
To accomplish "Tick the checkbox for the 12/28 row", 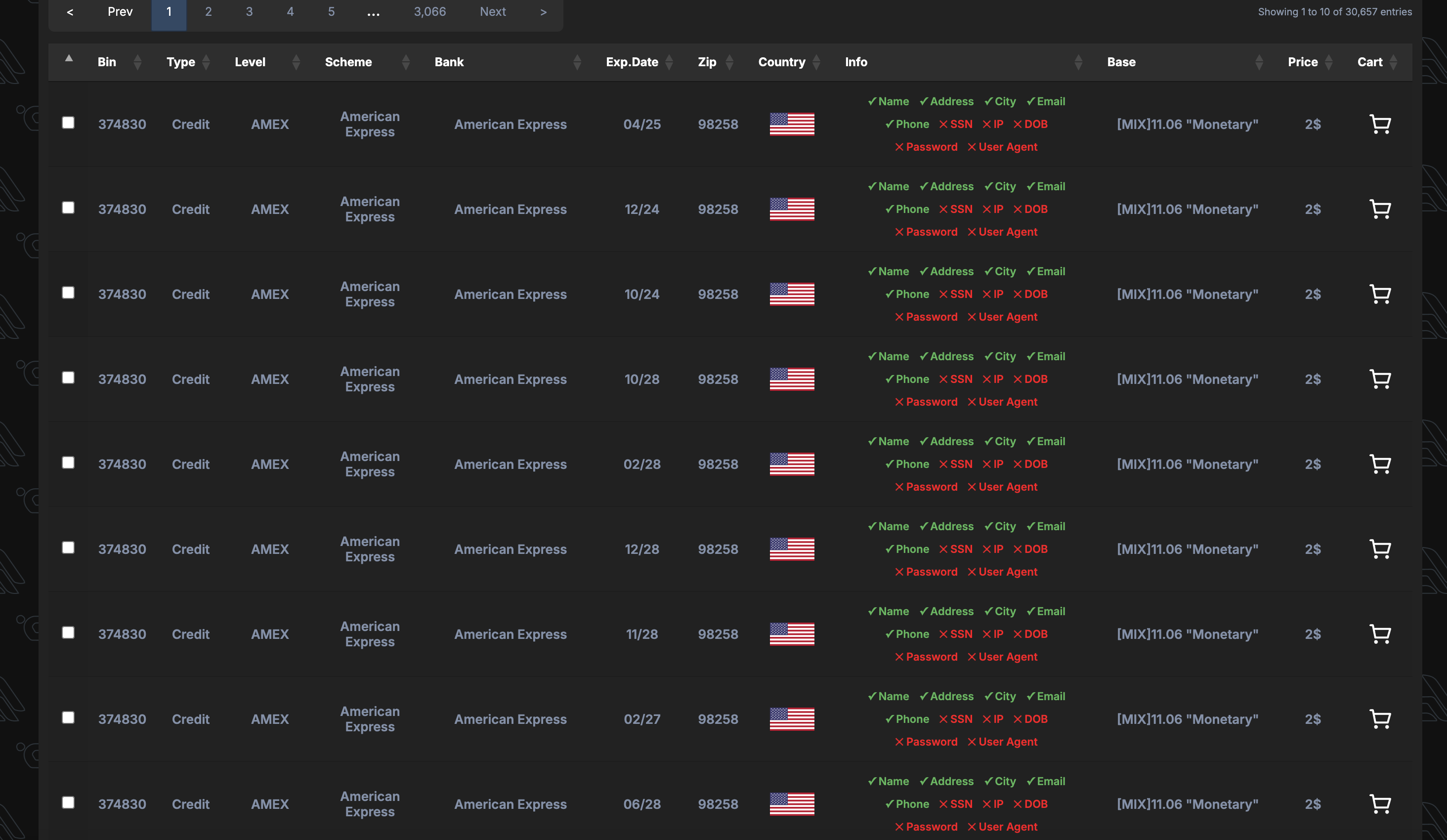I will tap(68, 548).
